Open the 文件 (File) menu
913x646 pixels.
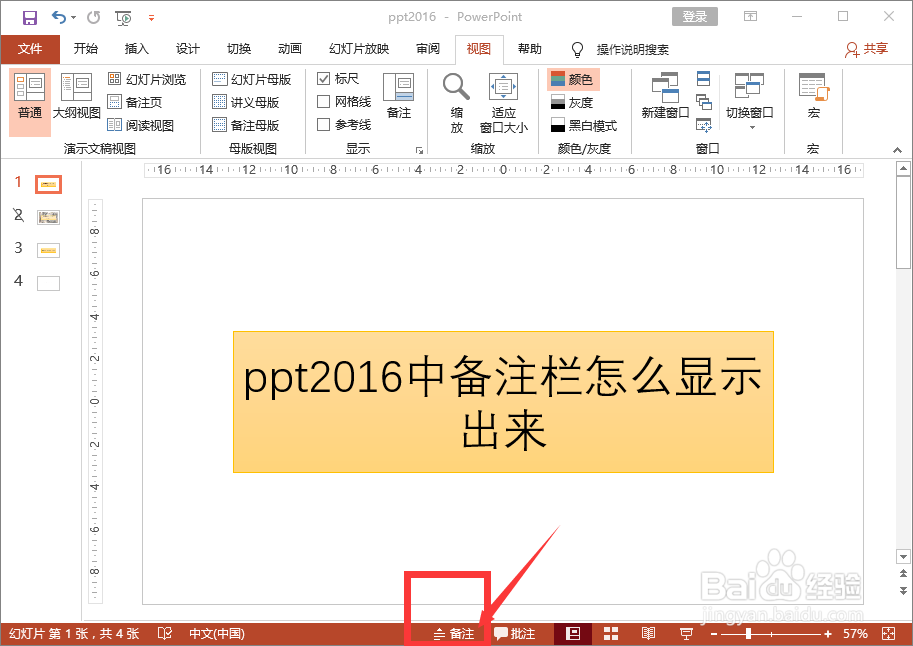(x=30, y=49)
